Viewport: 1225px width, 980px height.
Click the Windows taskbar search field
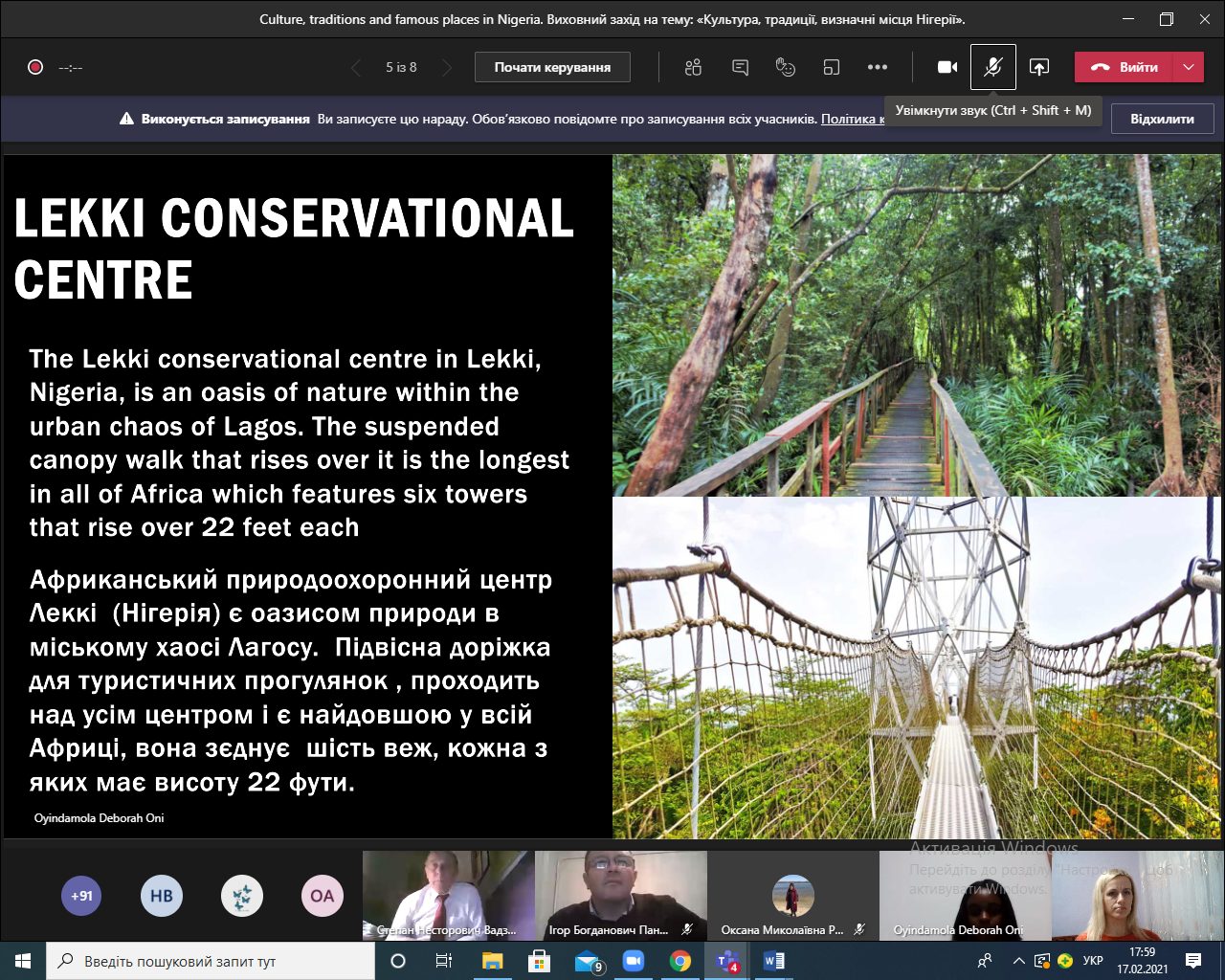[x=211, y=961]
